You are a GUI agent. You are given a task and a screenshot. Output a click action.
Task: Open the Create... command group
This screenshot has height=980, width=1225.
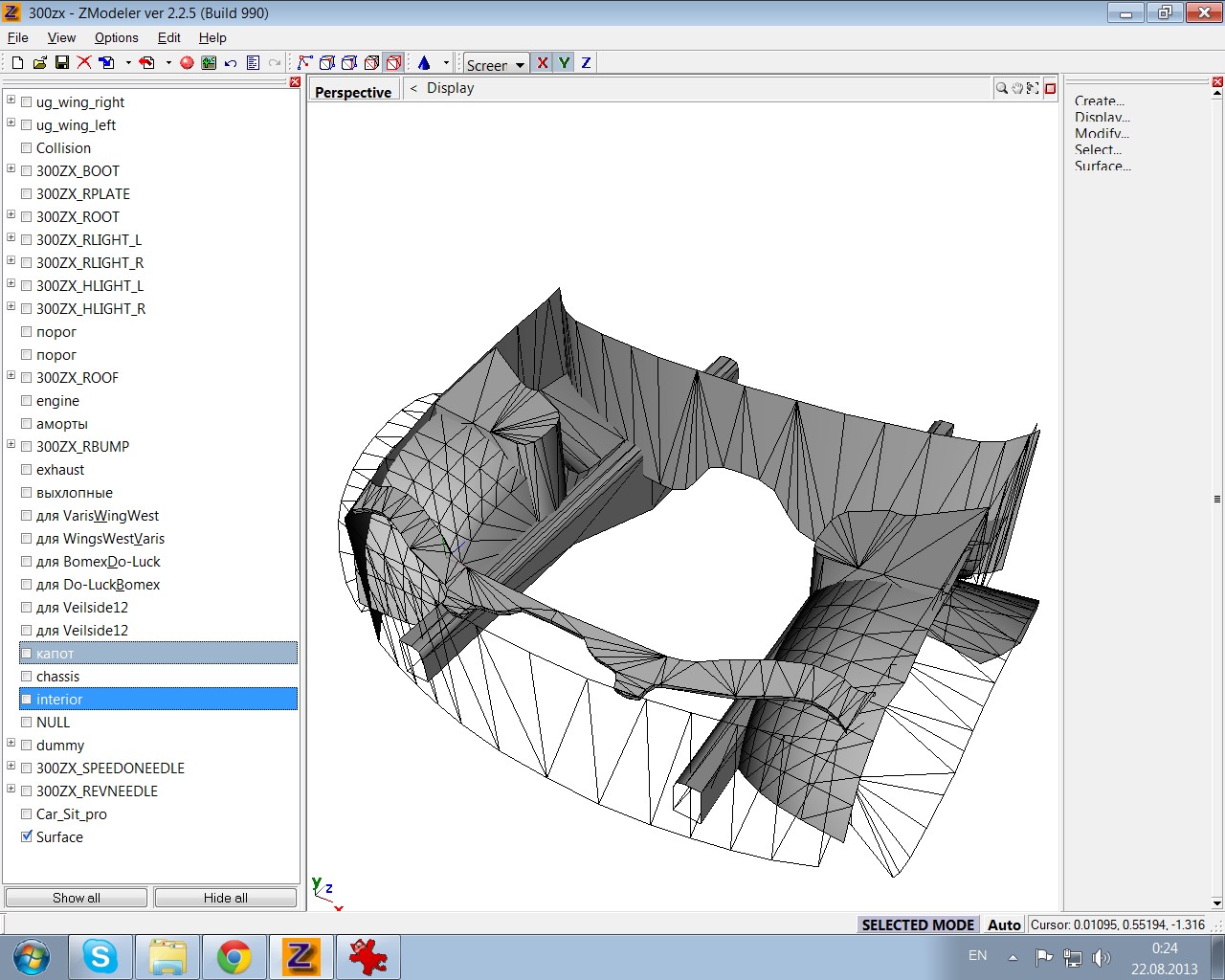[x=1100, y=100]
